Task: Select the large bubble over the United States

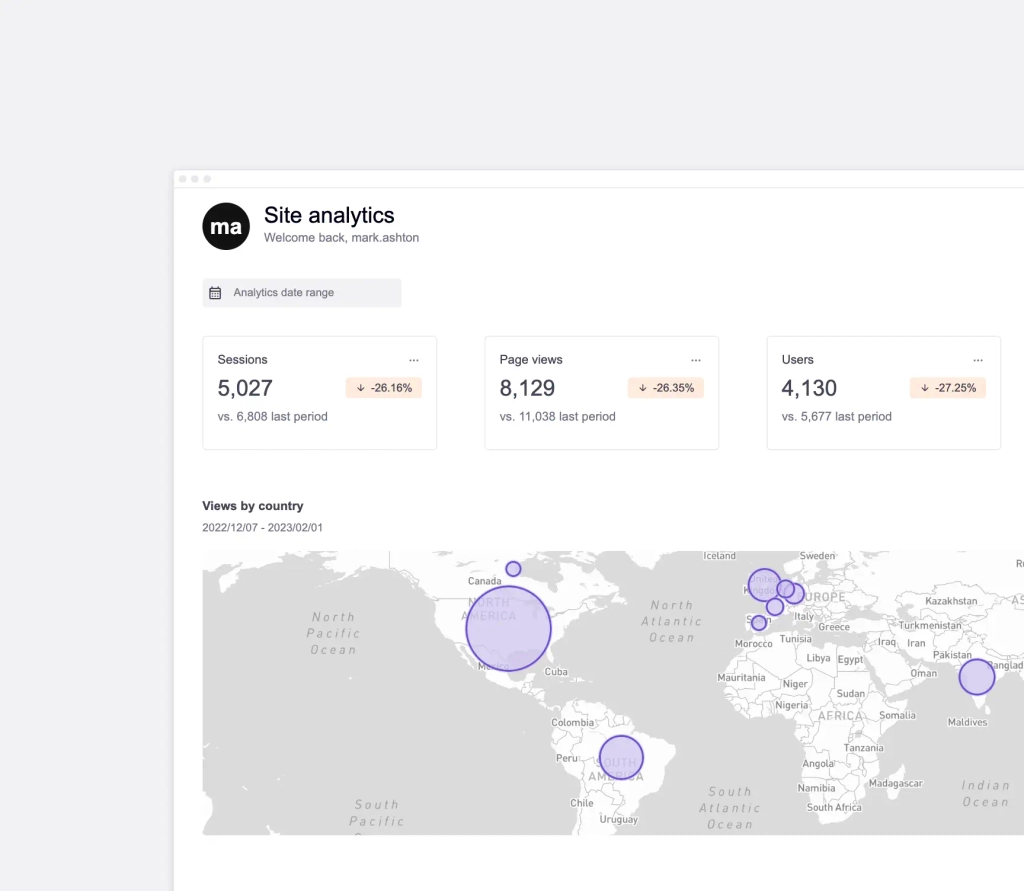Action: [x=508, y=628]
